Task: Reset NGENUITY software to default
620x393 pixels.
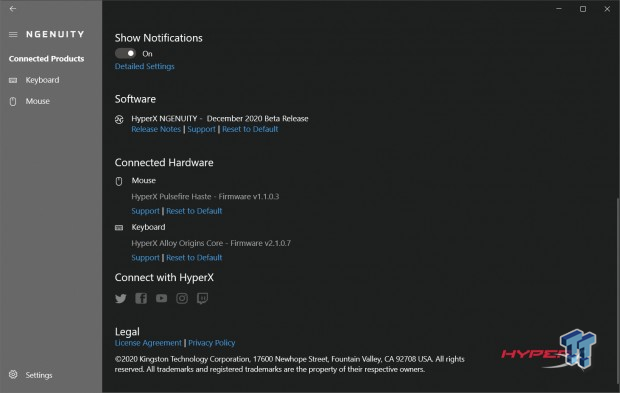Action: click(250, 129)
